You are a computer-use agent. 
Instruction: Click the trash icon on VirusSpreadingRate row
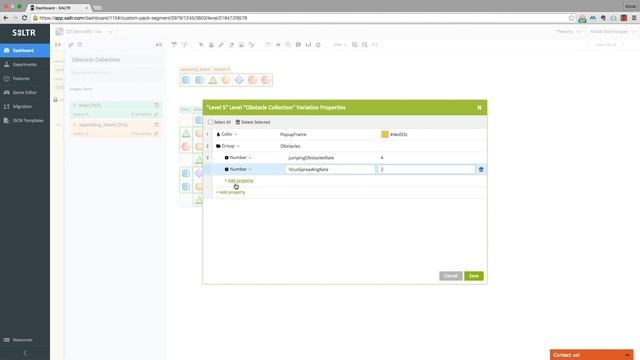click(481, 169)
